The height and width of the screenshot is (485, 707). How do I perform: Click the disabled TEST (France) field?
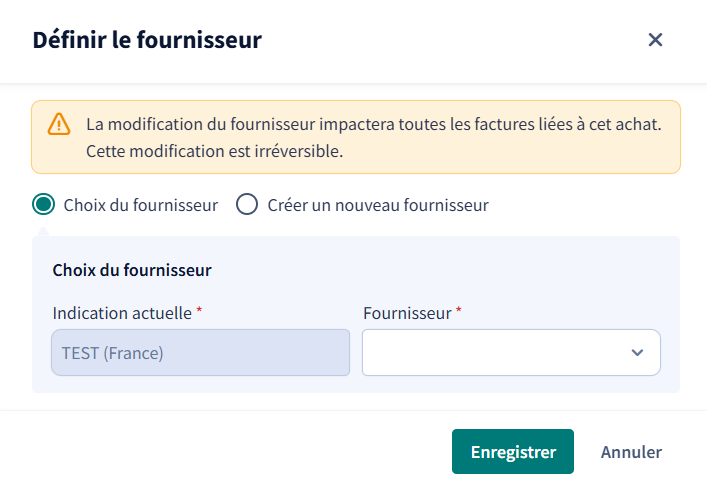[201, 352]
